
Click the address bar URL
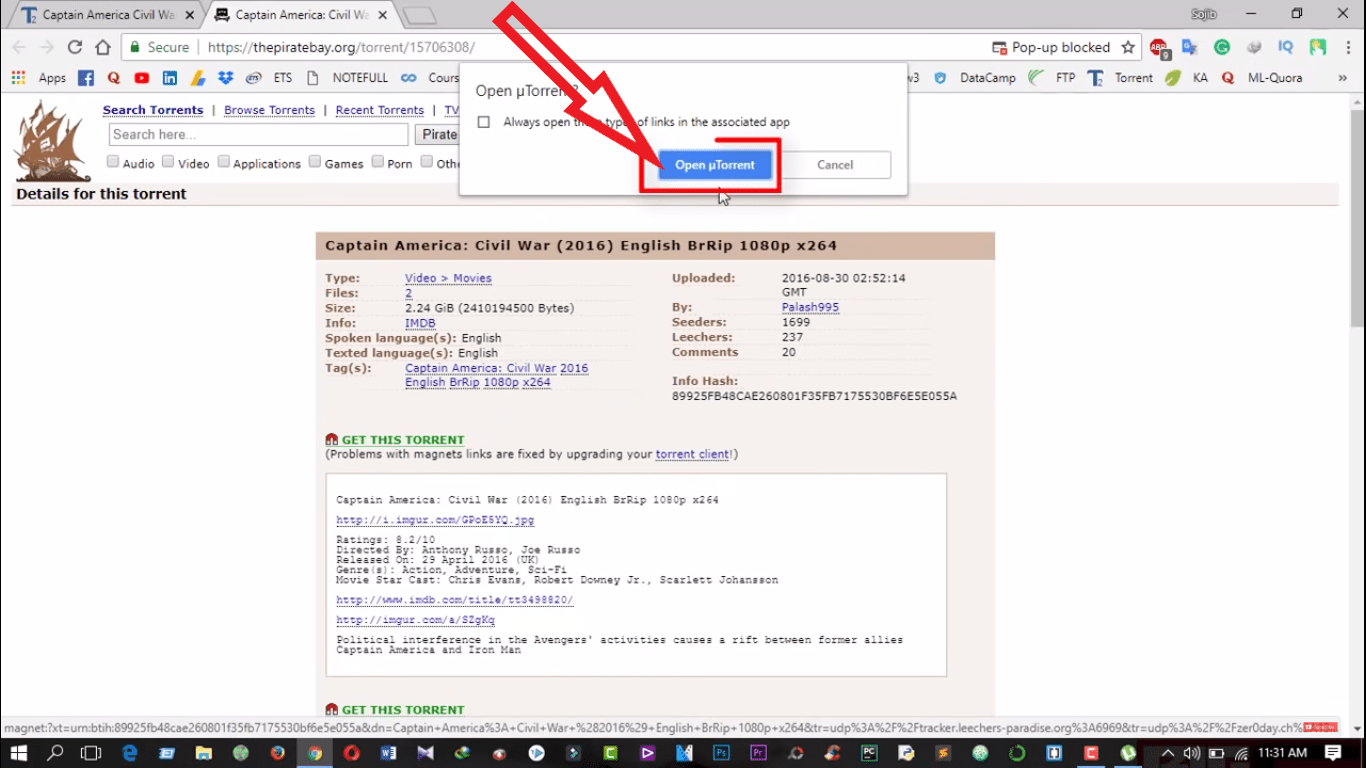[x=341, y=47]
